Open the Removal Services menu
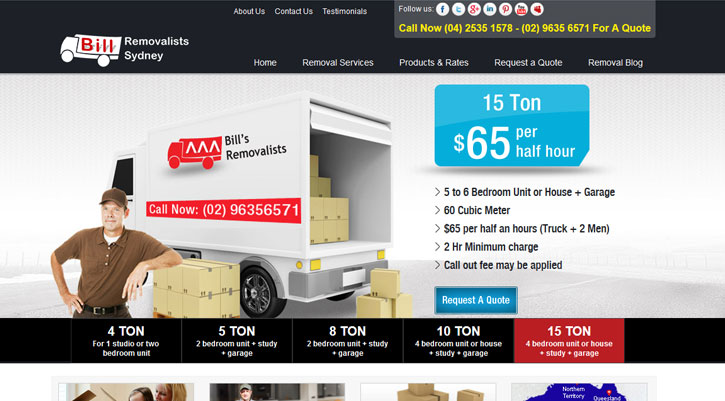The width and height of the screenshot is (725, 401). [x=338, y=62]
